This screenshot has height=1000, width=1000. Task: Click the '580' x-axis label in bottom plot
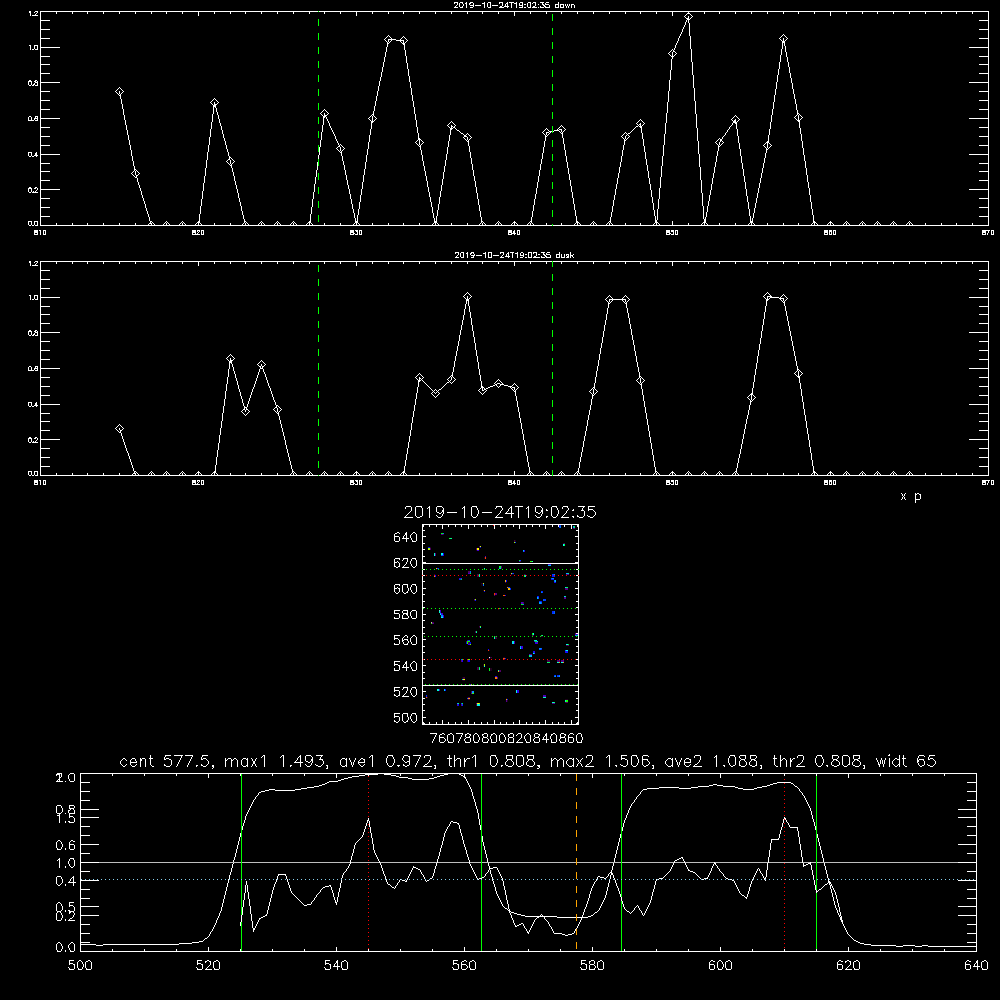tap(592, 966)
